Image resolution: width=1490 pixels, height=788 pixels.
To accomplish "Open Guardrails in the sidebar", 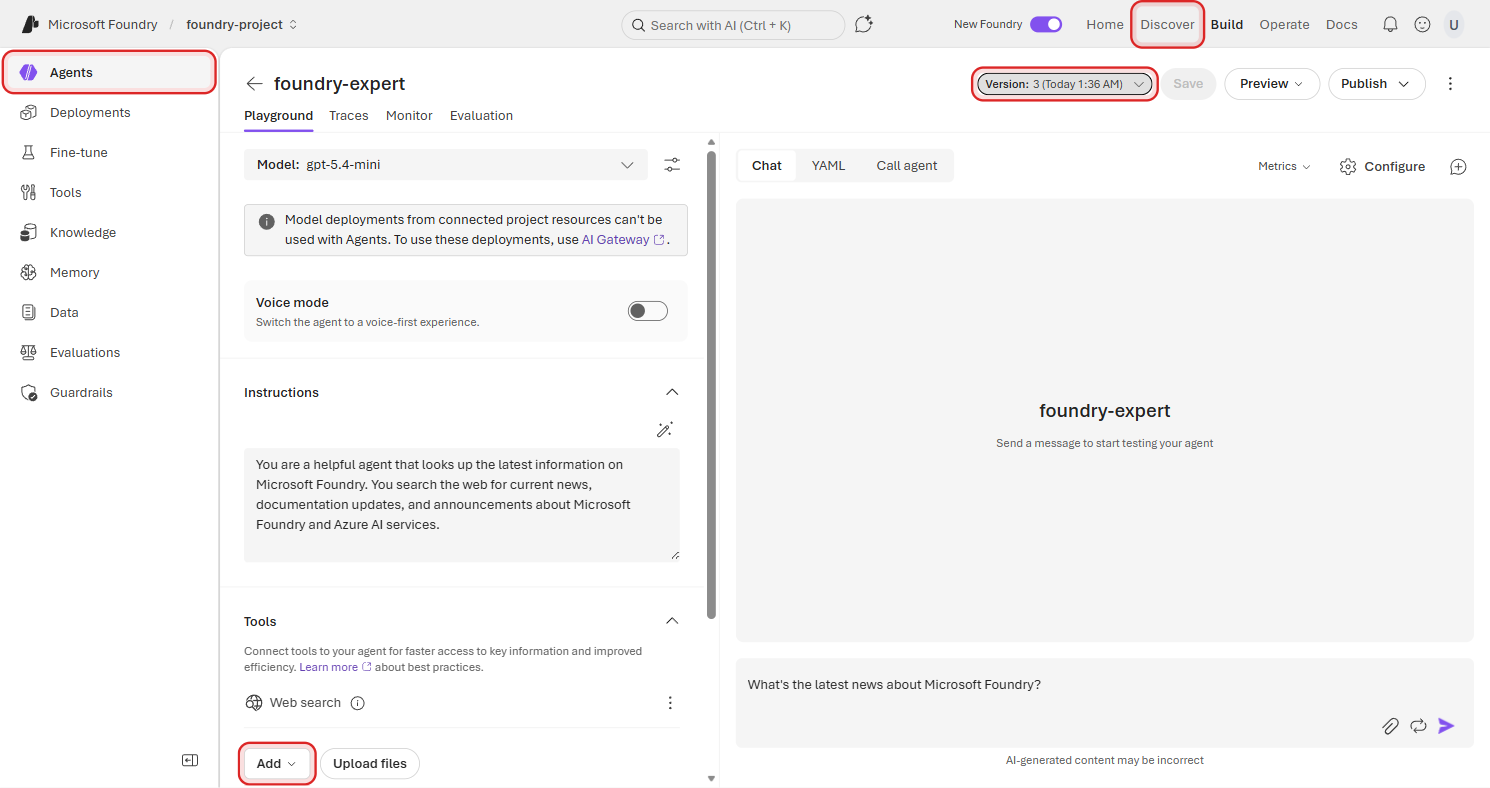I will [x=110, y=393].
